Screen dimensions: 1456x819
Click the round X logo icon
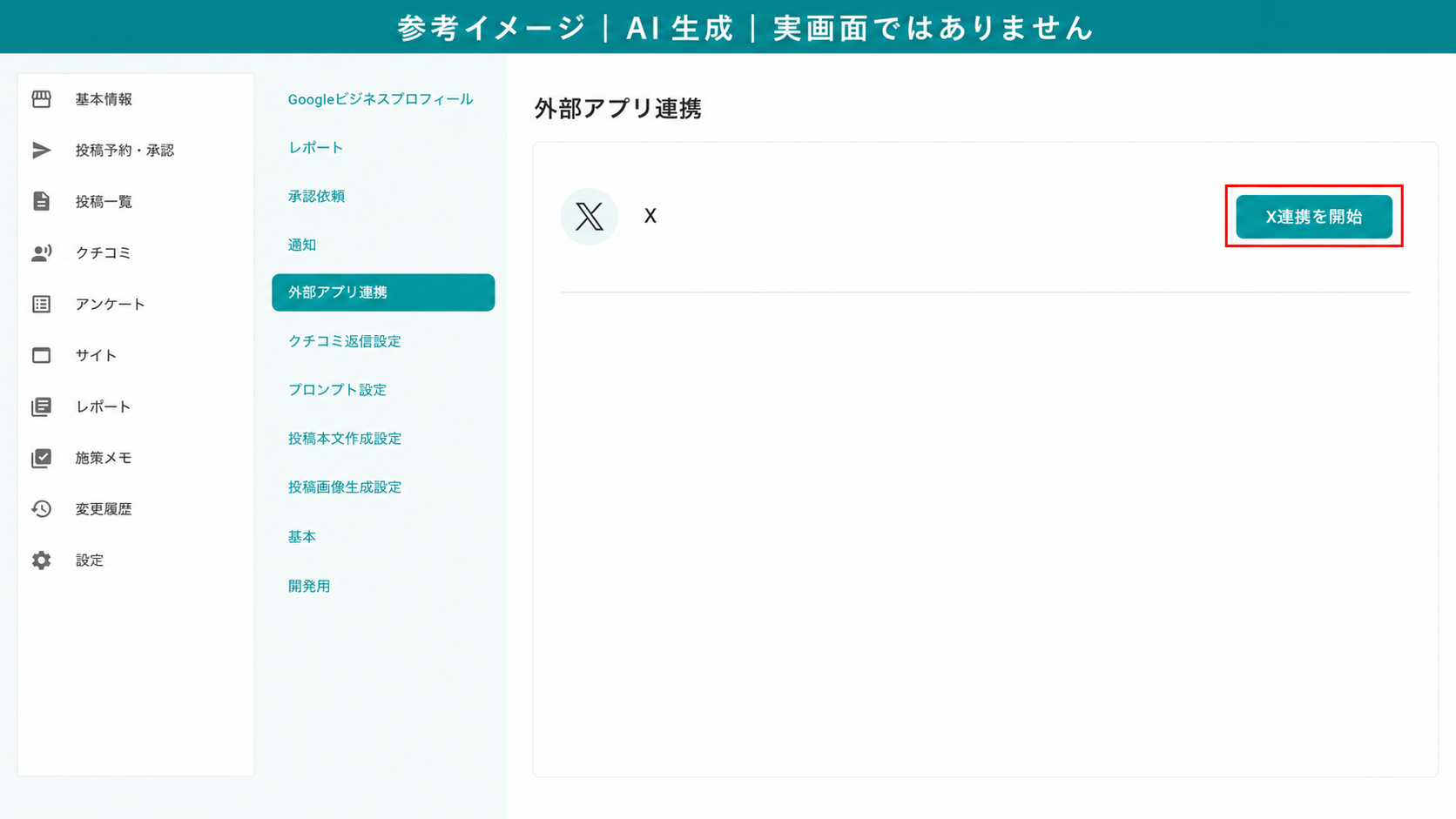[x=590, y=217]
